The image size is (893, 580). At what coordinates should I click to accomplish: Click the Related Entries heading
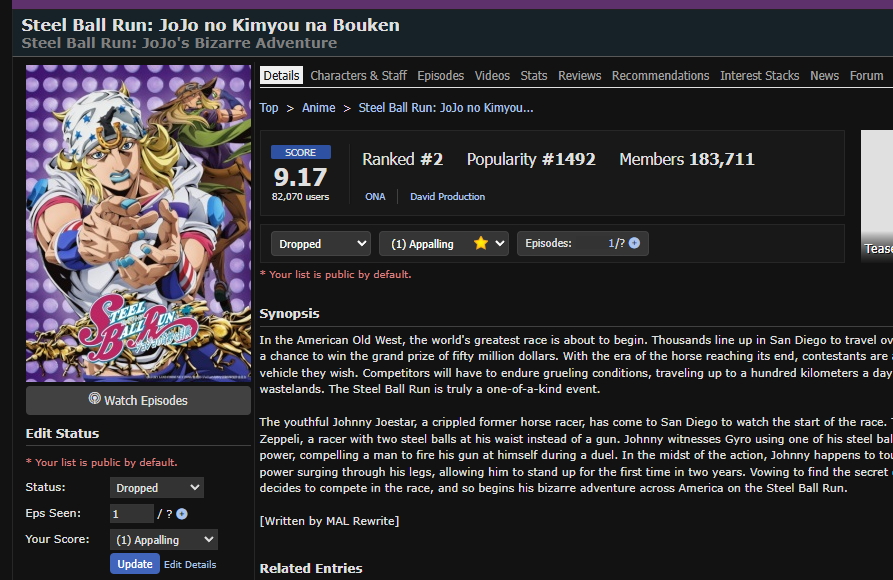311,568
